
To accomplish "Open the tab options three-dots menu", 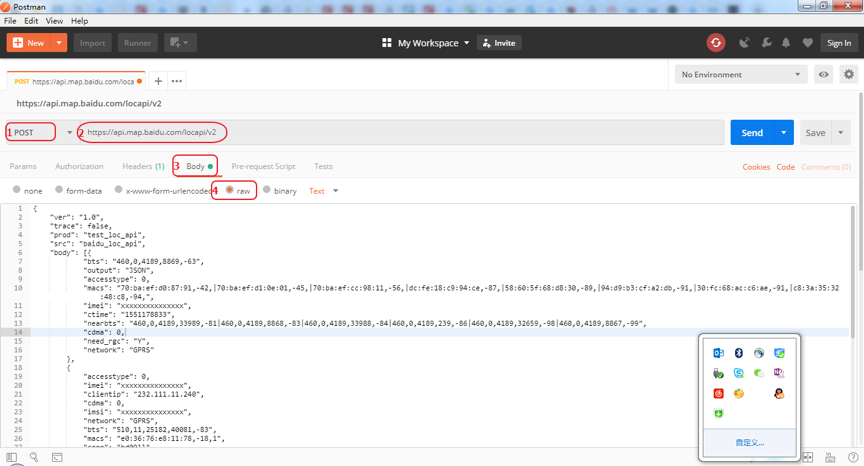I will 176,81.
